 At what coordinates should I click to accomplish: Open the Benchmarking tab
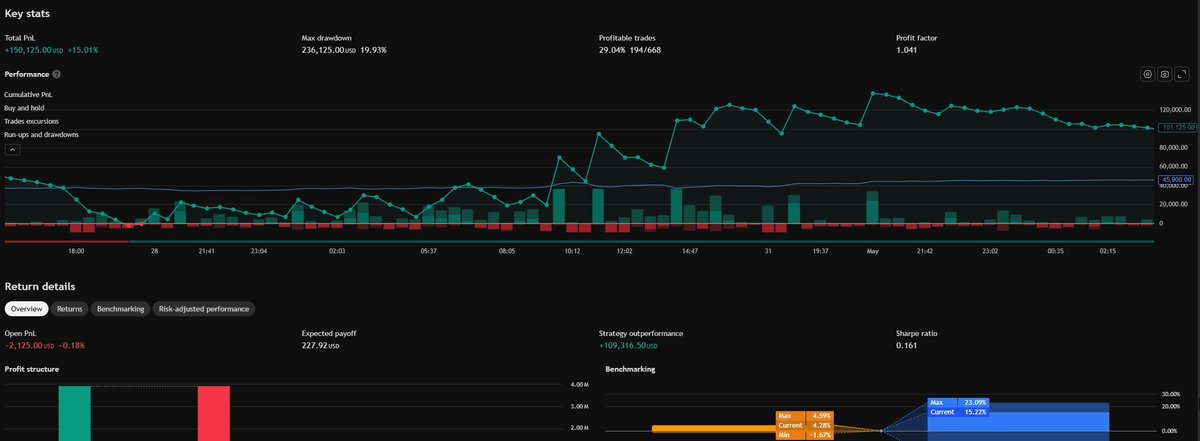point(120,310)
